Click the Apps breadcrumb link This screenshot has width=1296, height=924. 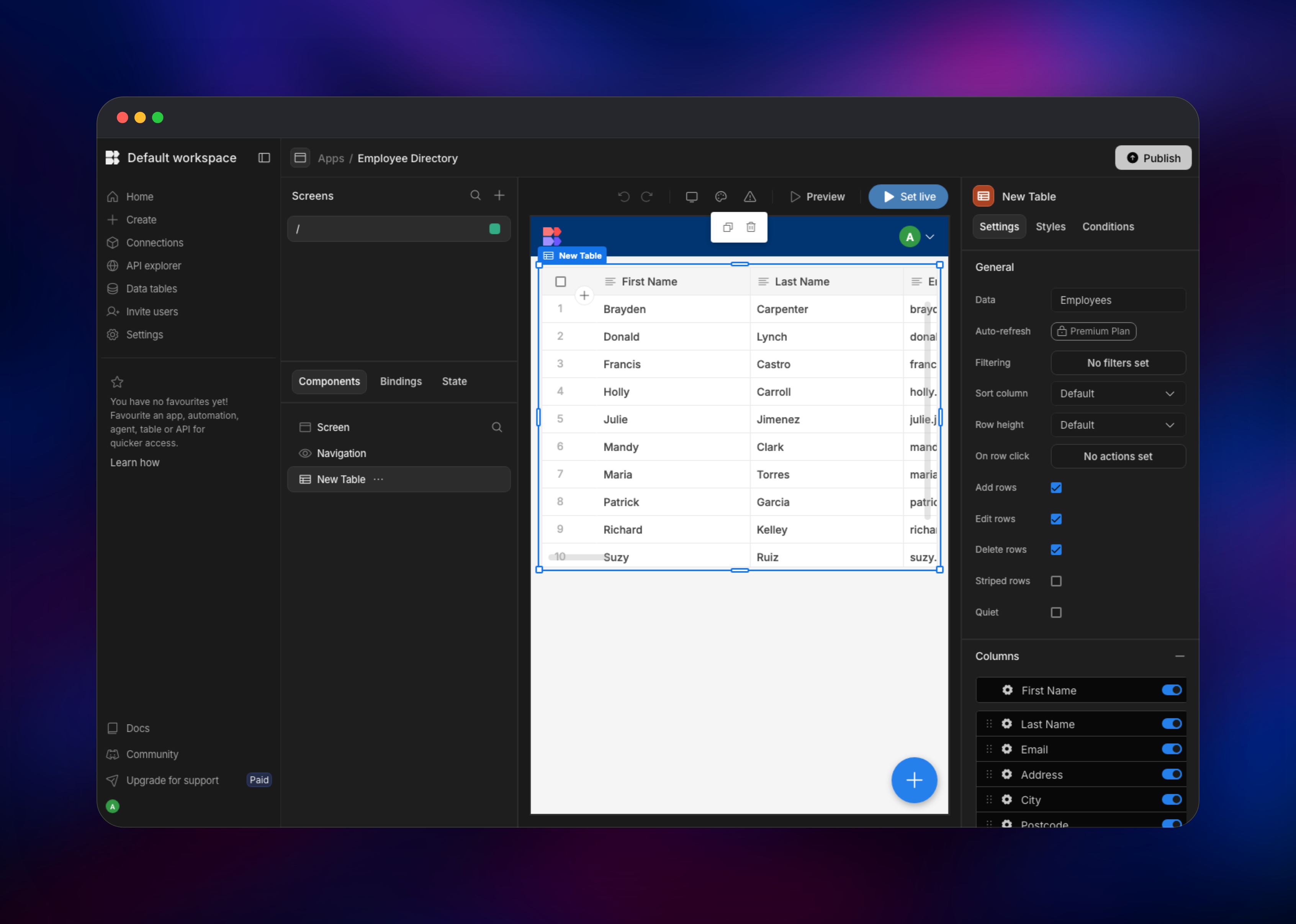(331, 158)
